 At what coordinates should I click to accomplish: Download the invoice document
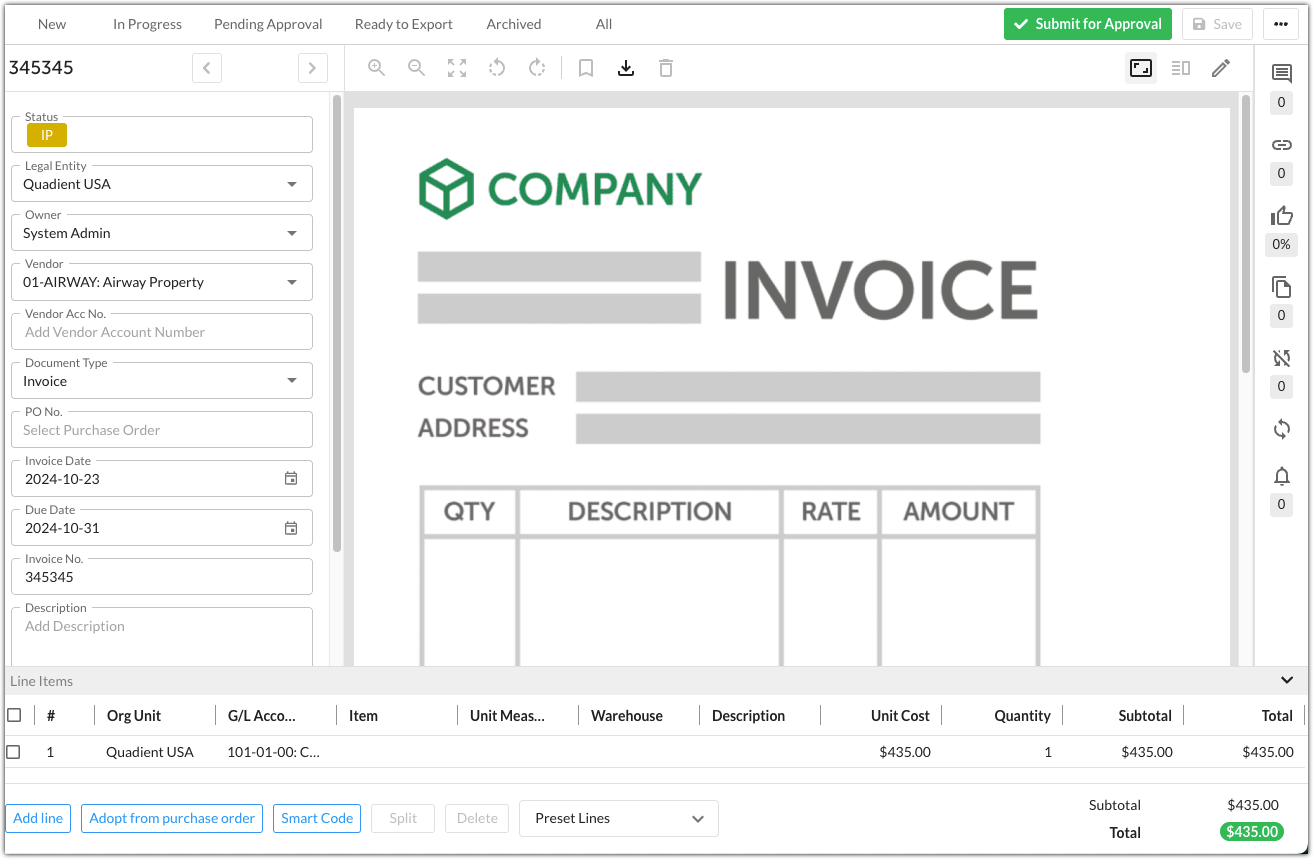626,68
